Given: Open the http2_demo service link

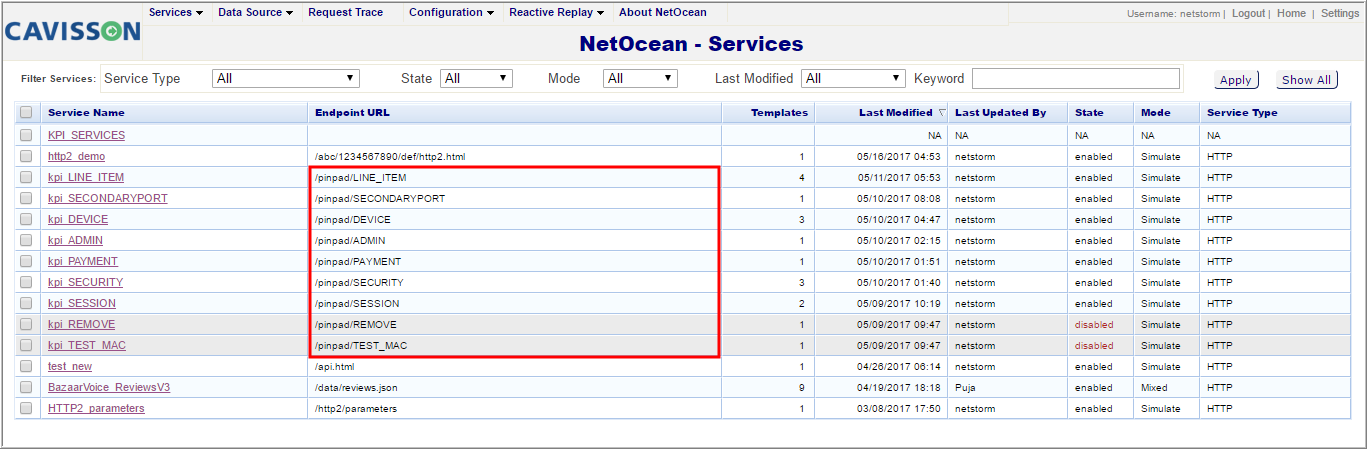Looking at the screenshot, I should point(76,157).
